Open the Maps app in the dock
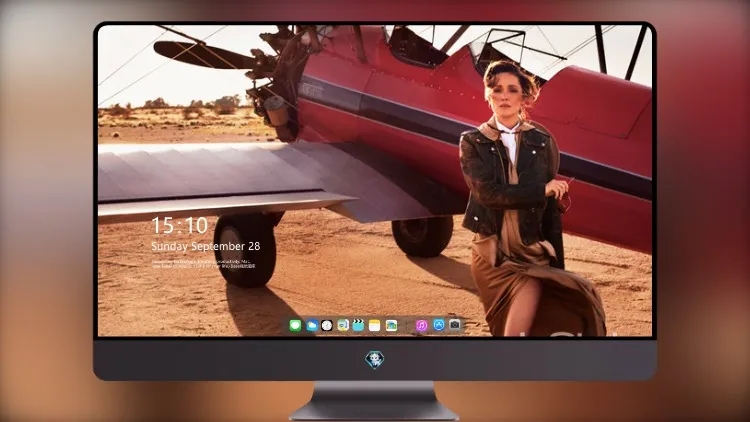 [x=343, y=325]
